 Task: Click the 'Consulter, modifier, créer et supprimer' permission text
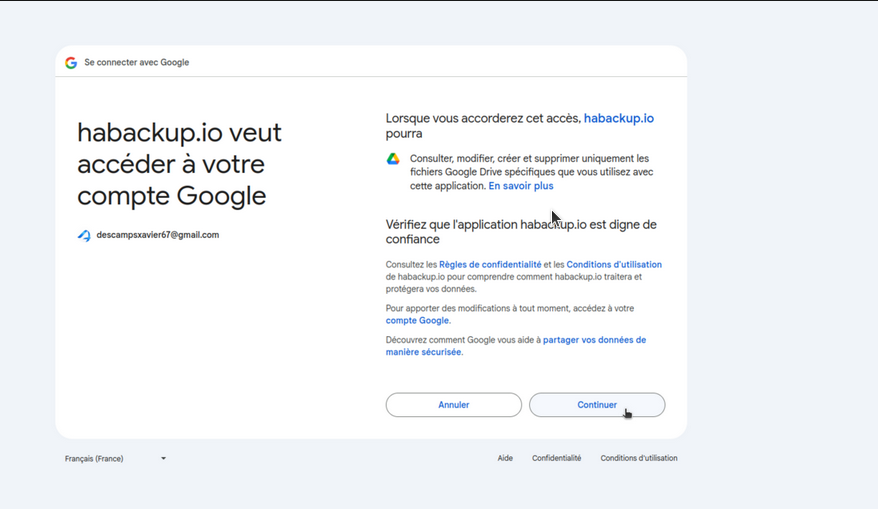click(x=531, y=172)
